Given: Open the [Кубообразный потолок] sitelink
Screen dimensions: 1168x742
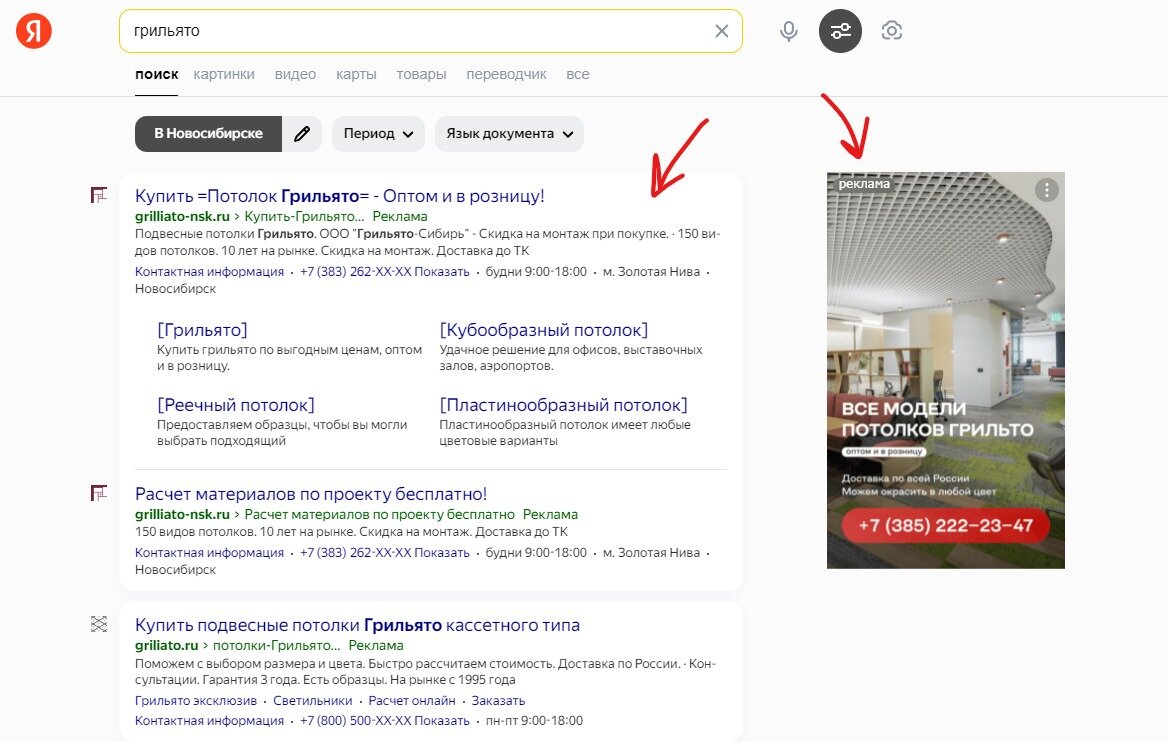Looking at the screenshot, I should (x=544, y=330).
